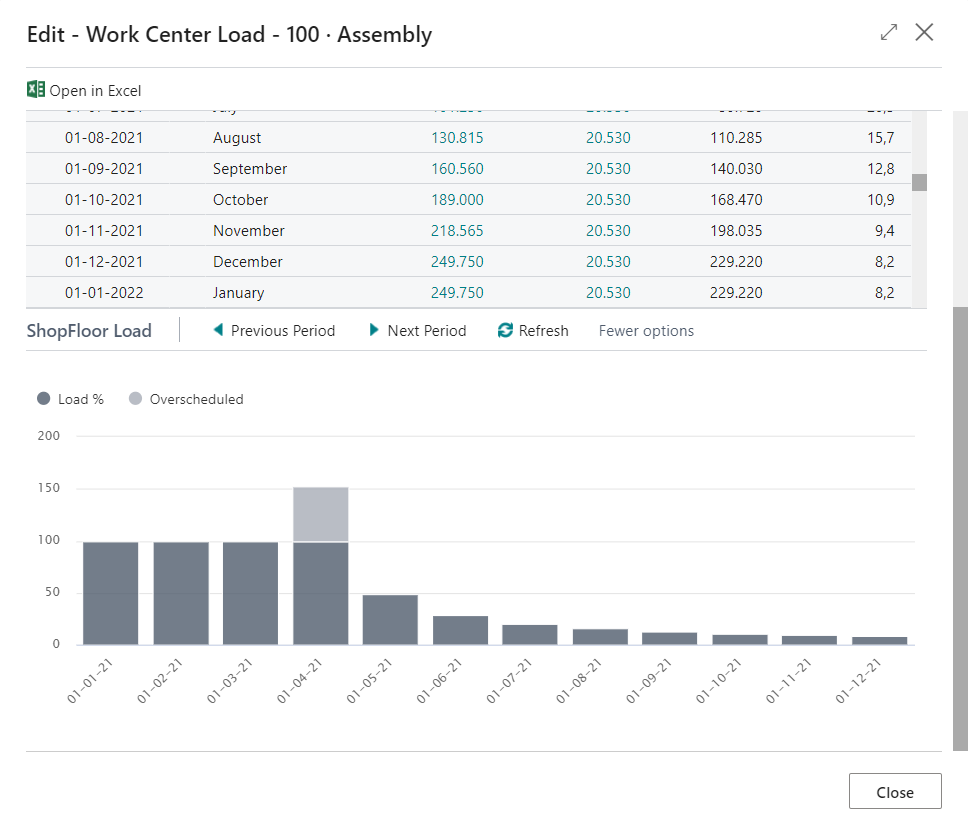The height and width of the screenshot is (828, 968).
Task: Open the 130.815 value in August row
Action: pyautogui.click(x=457, y=138)
